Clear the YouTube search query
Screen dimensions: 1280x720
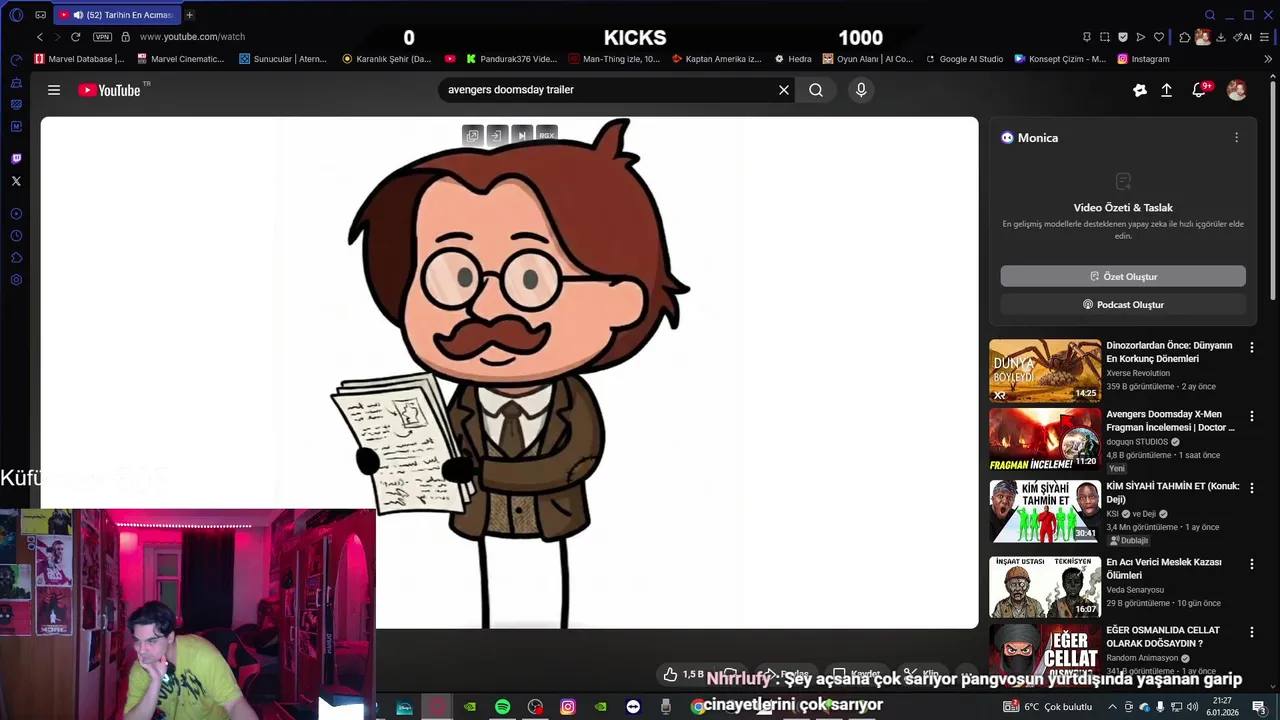(784, 90)
